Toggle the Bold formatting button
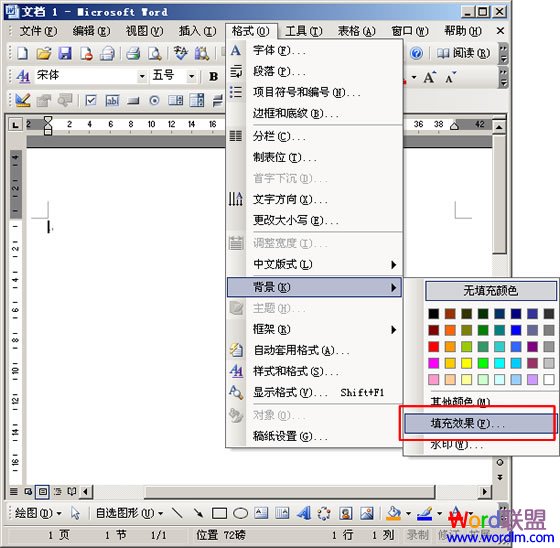This screenshot has height=548, width=560. tap(214, 76)
